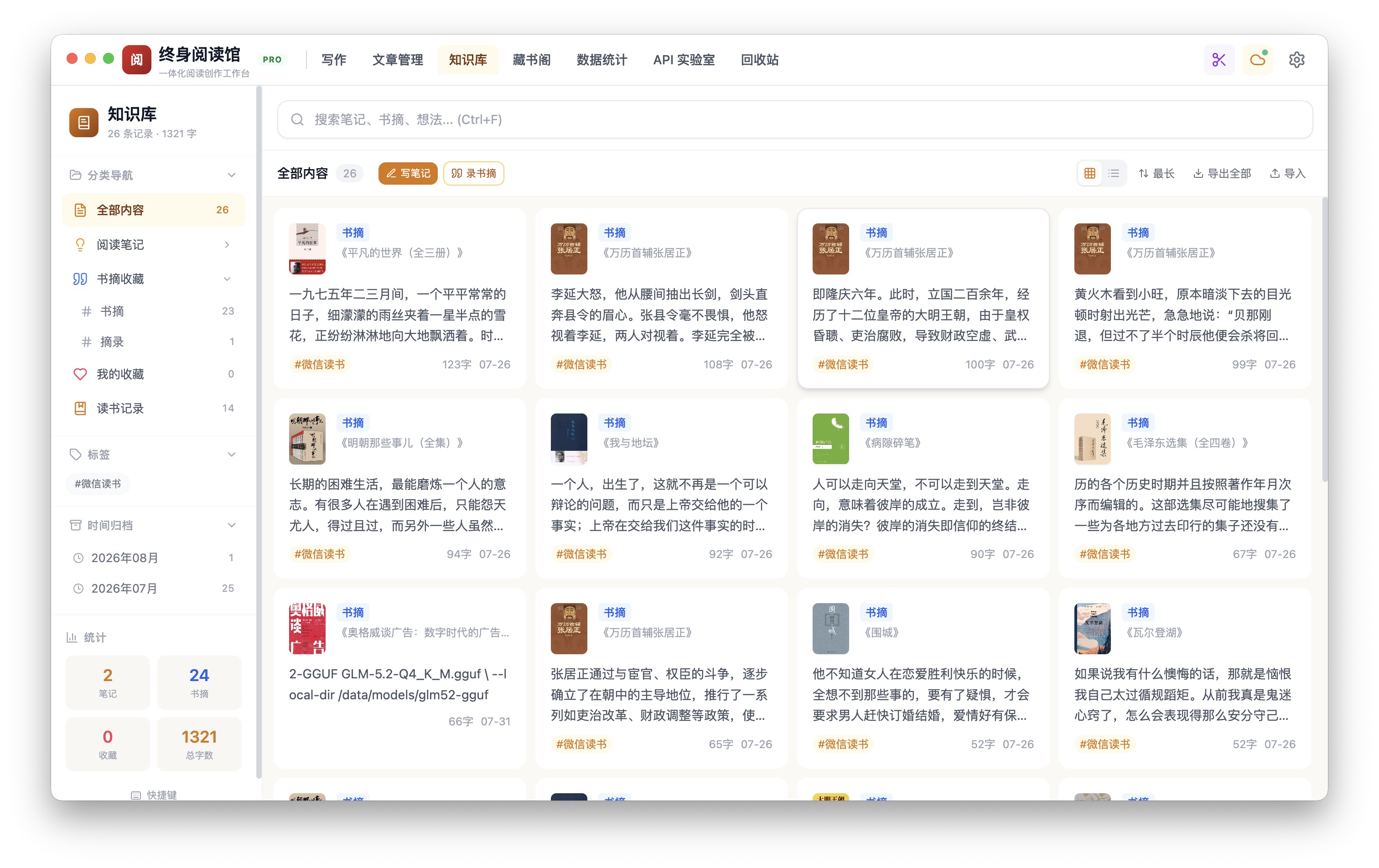This screenshot has height=868, width=1379.
Task: Filter by 2026年08月 archive
Action: pyautogui.click(x=154, y=558)
